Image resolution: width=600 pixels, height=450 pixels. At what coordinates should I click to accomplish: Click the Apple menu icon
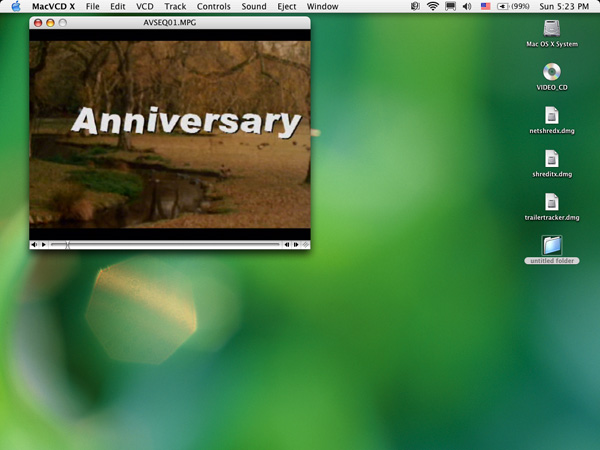(15, 6)
